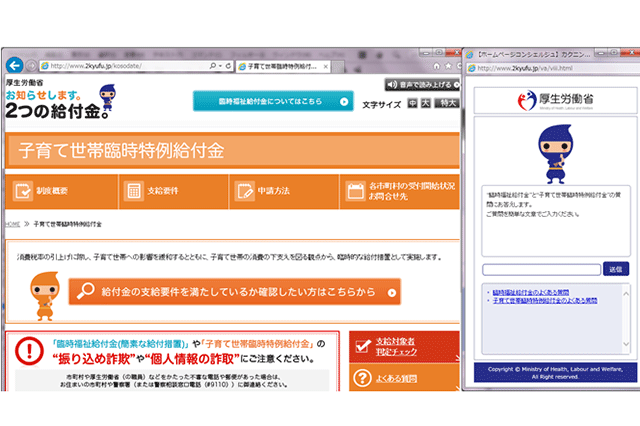Open a new blank browser tab
This screenshot has width=640, height=426.
click(x=338, y=67)
